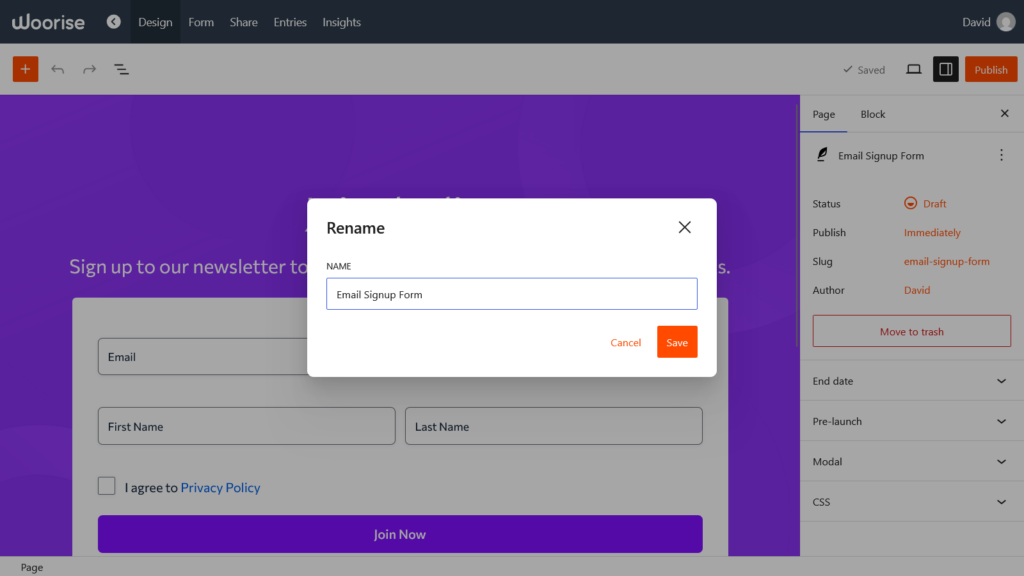Save the new name
This screenshot has width=1024, height=576.
(x=677, y=342)
